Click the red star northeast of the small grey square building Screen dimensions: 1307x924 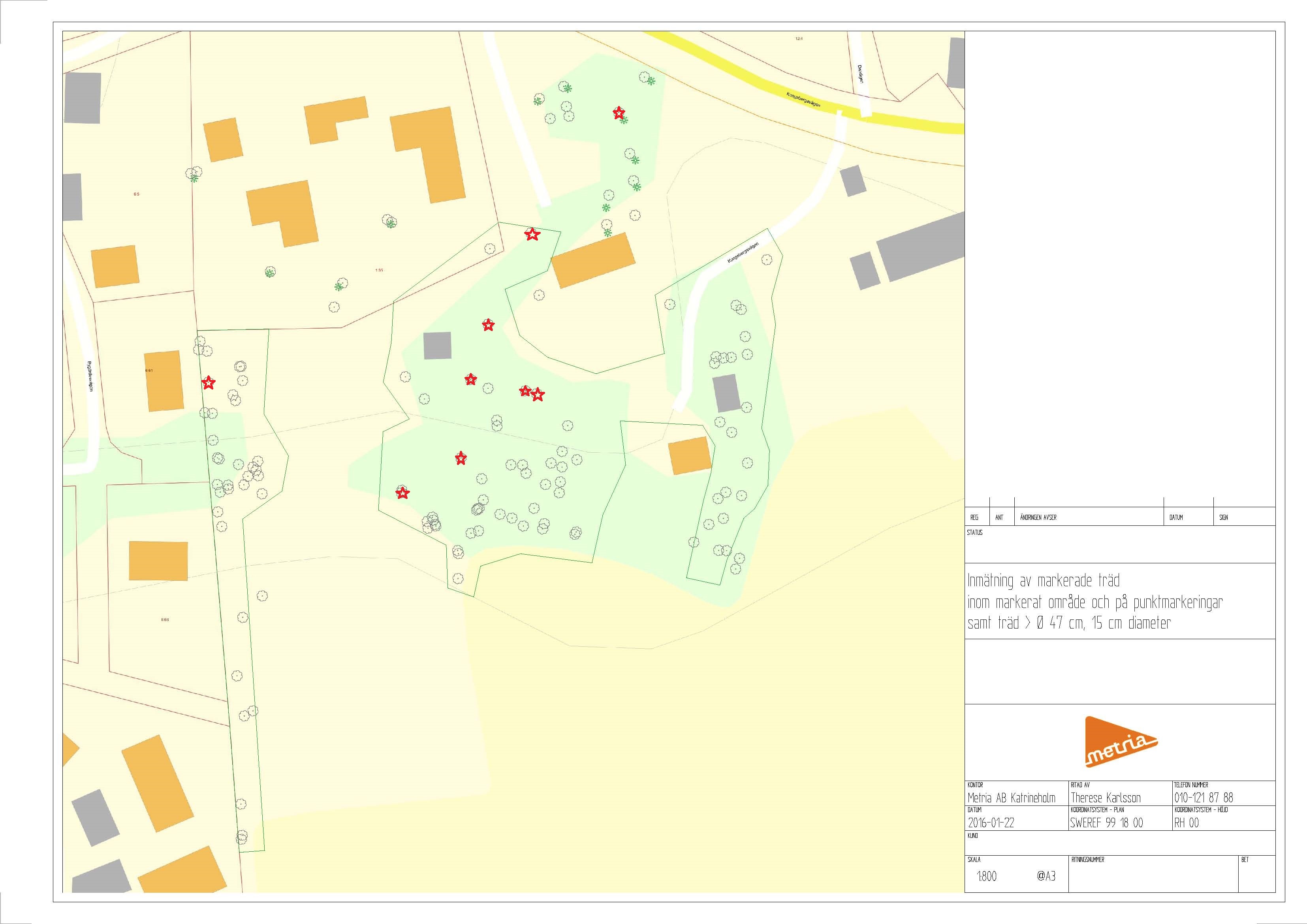click(488, 325)
